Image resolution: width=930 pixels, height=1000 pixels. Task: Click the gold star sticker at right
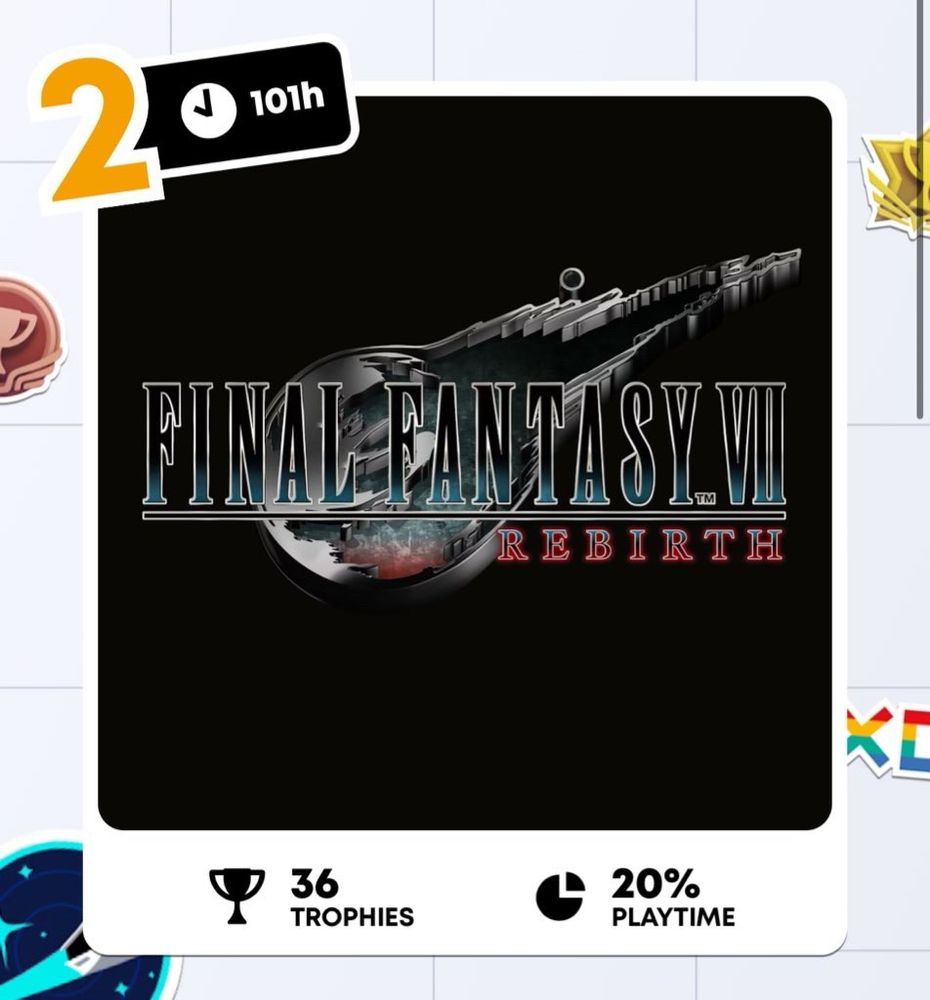click(x=898, y=181)
